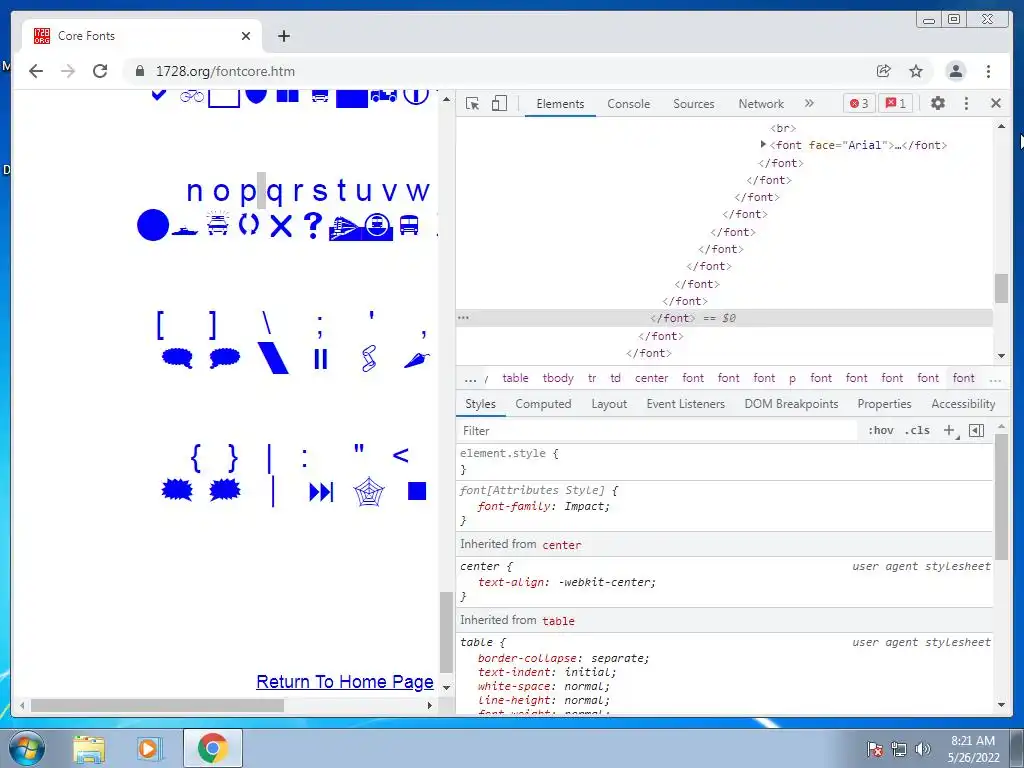The height and width of the screenshot is (768, 1024).
Task: Click the ellipsis on the selected DOM row
Action: (463, 318)
